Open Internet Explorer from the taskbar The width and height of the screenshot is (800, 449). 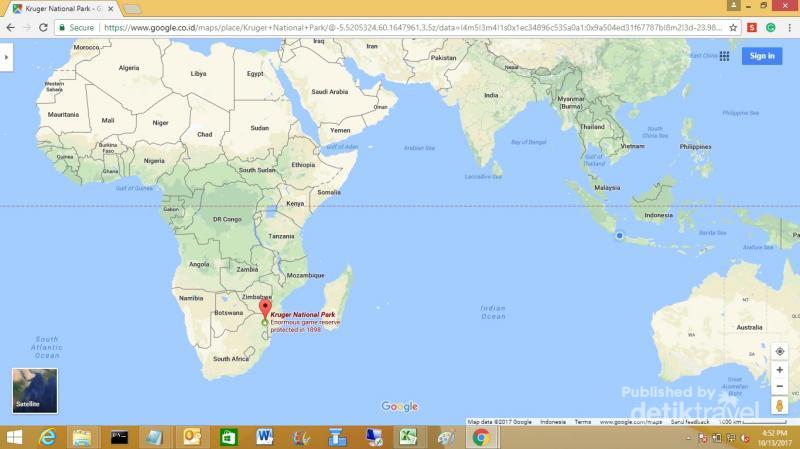pos(47,437)
